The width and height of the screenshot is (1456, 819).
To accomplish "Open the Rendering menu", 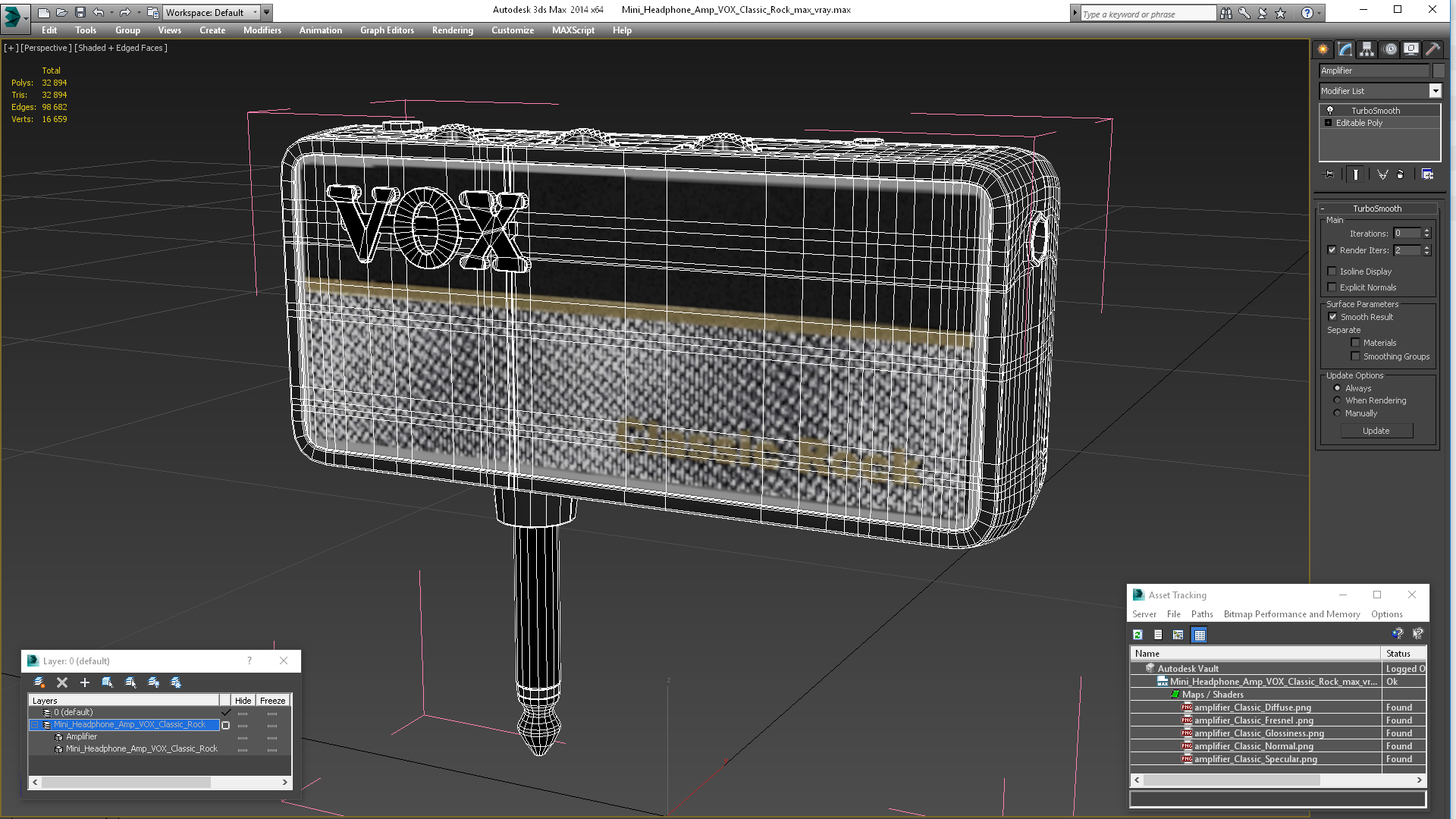I will click(x=453, y=30).
